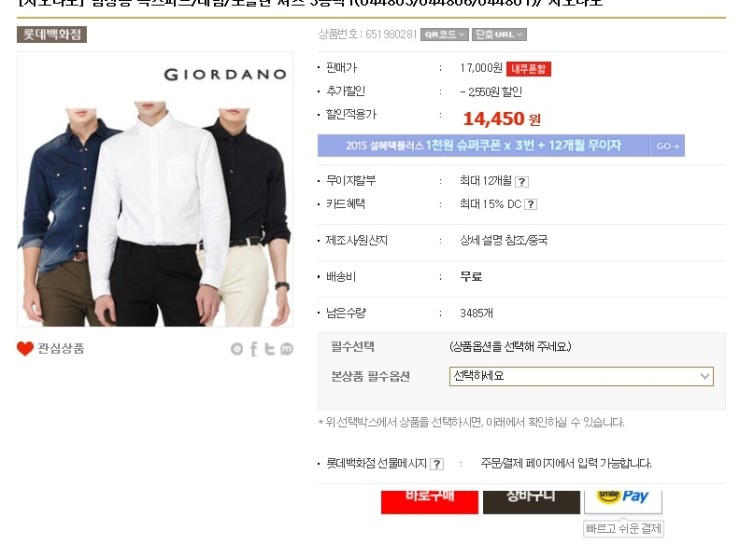Click the 2015 설혜택플러스 coupon banner text
The image size is (740, 558).
click(x=483, y=145)
